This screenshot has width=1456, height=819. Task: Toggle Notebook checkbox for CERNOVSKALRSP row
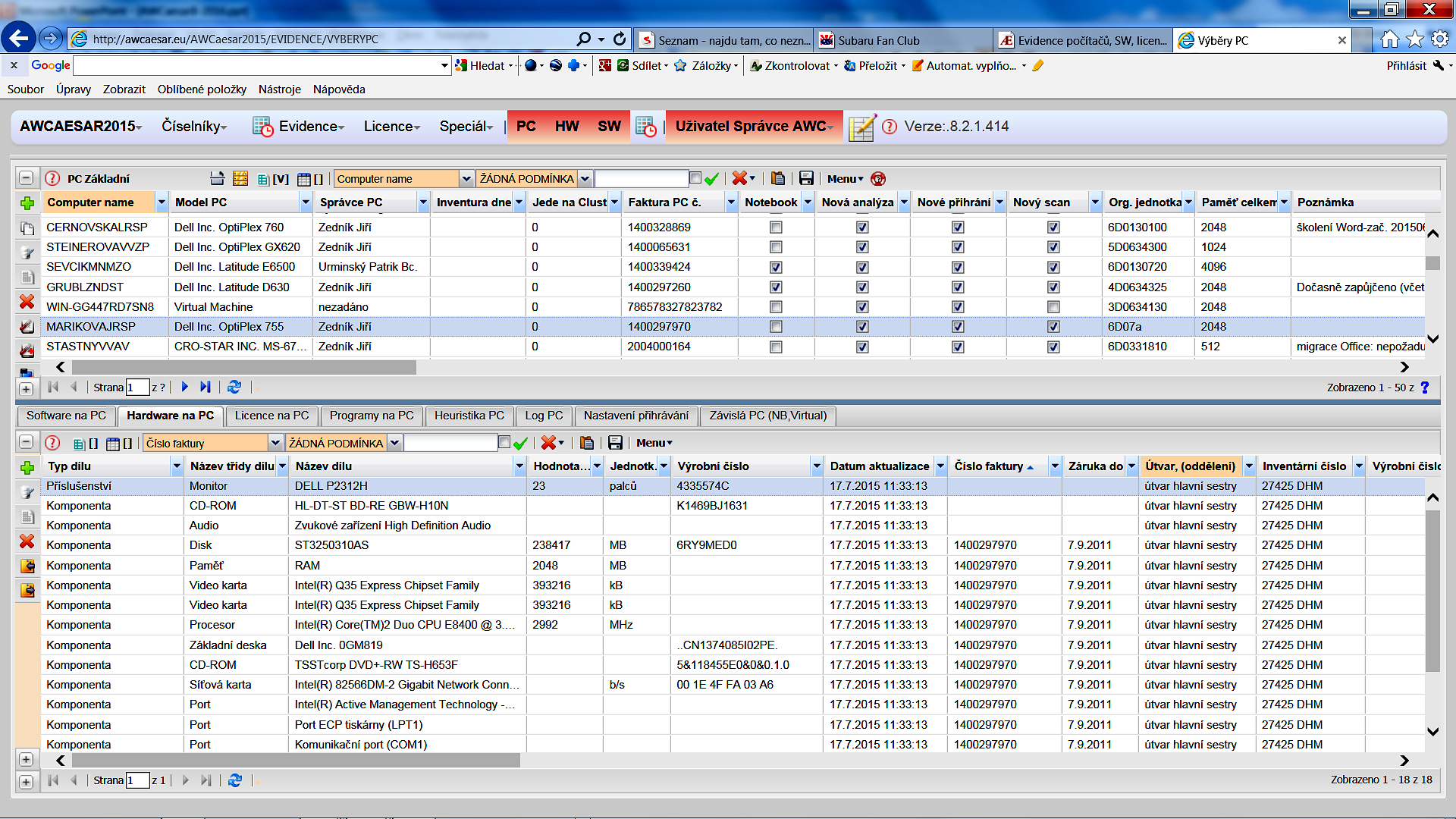click(x=775, y=227)
